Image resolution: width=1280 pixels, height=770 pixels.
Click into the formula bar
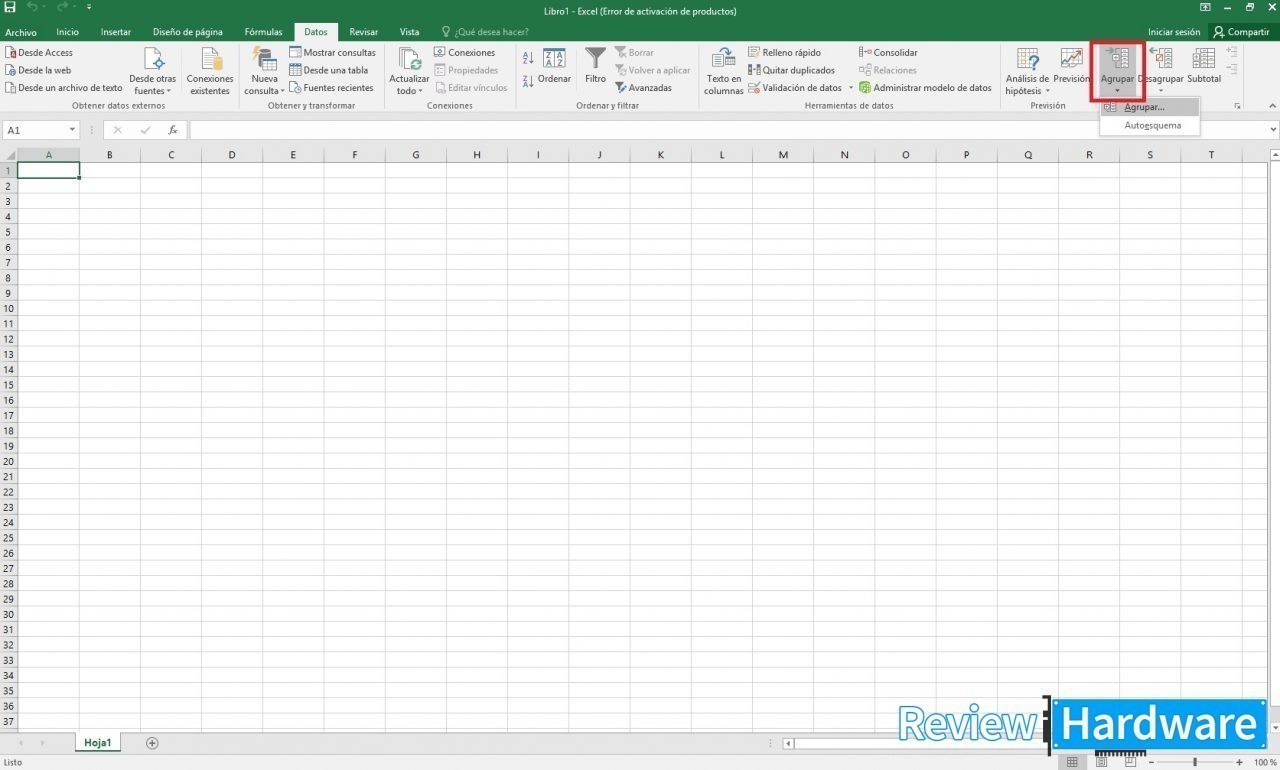727,130
